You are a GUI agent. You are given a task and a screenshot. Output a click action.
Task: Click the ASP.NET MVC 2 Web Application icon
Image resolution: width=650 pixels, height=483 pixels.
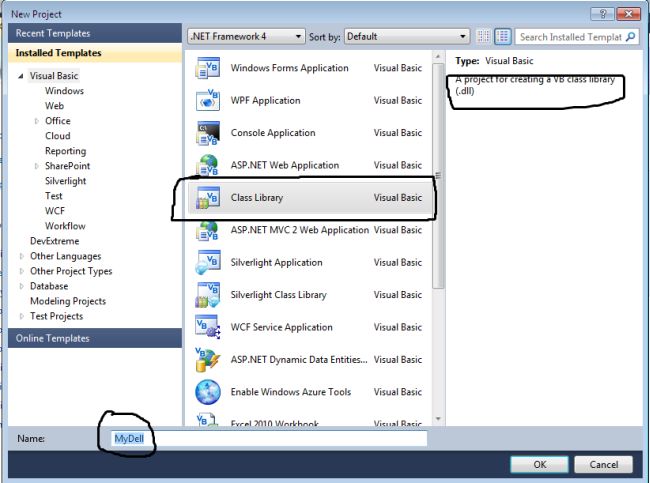click(x=207, y=231)
